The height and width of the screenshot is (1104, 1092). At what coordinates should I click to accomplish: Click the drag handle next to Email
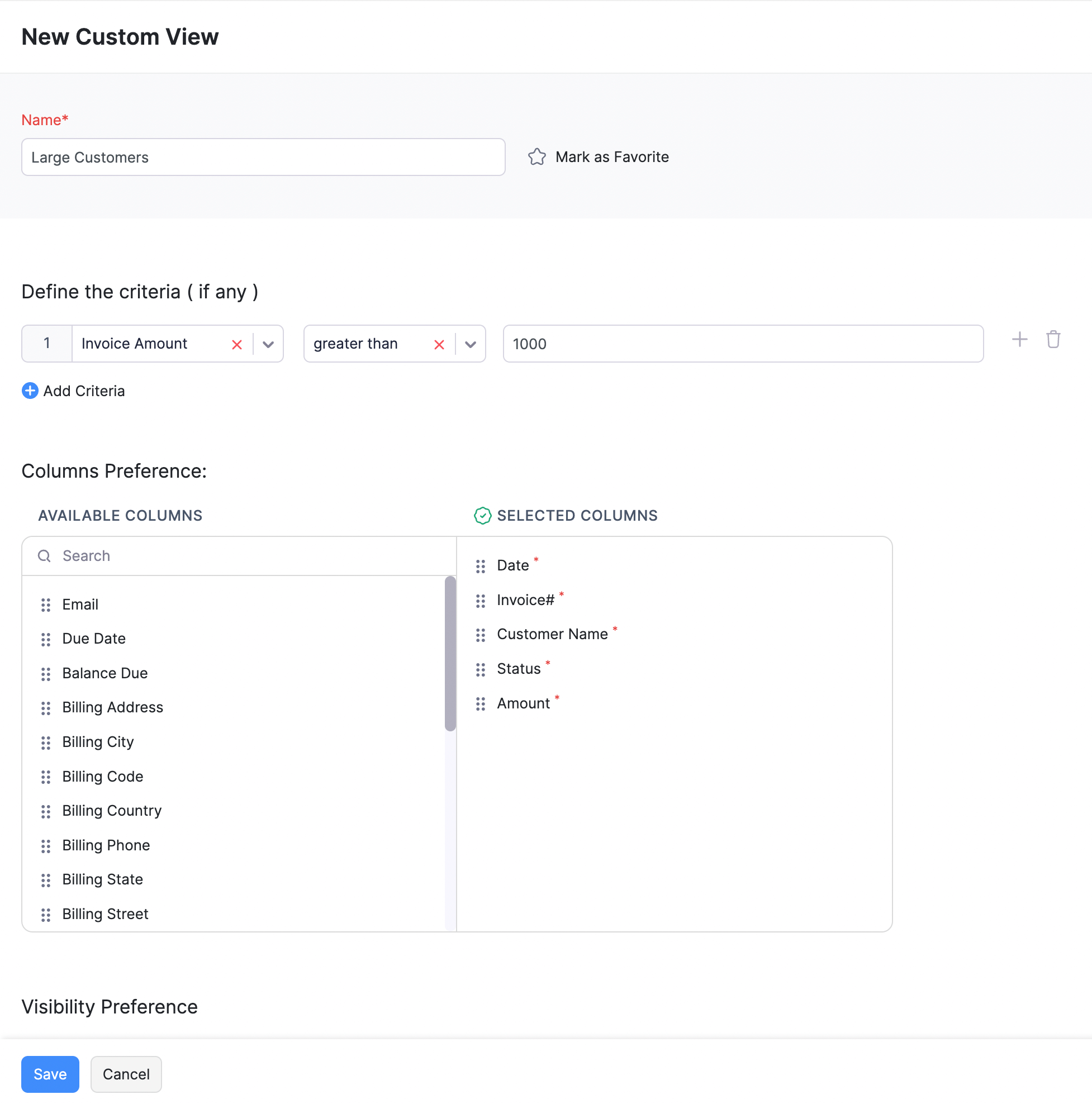(x=46, y=605)
